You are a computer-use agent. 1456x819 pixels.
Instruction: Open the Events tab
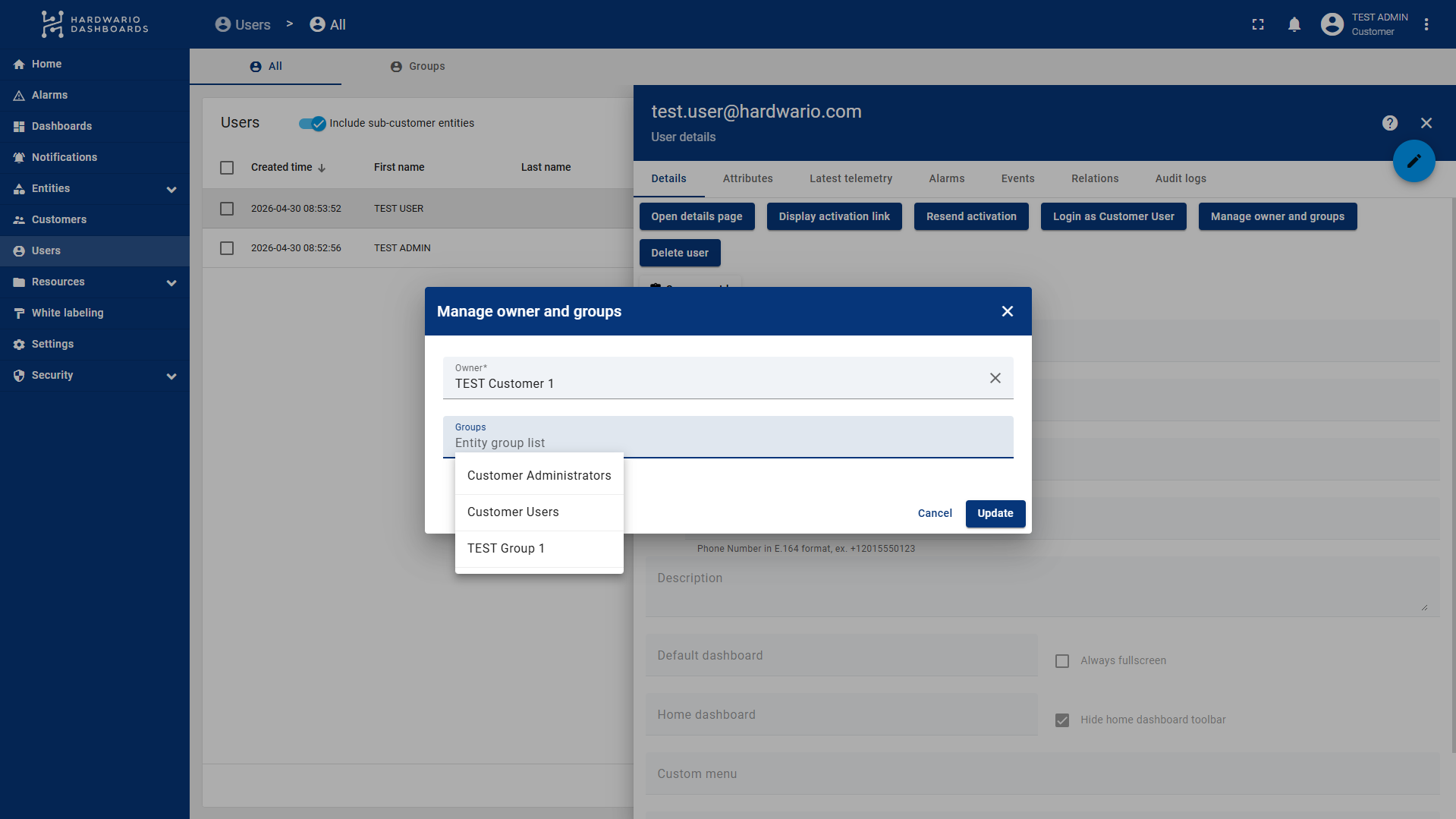(1017, 179)
